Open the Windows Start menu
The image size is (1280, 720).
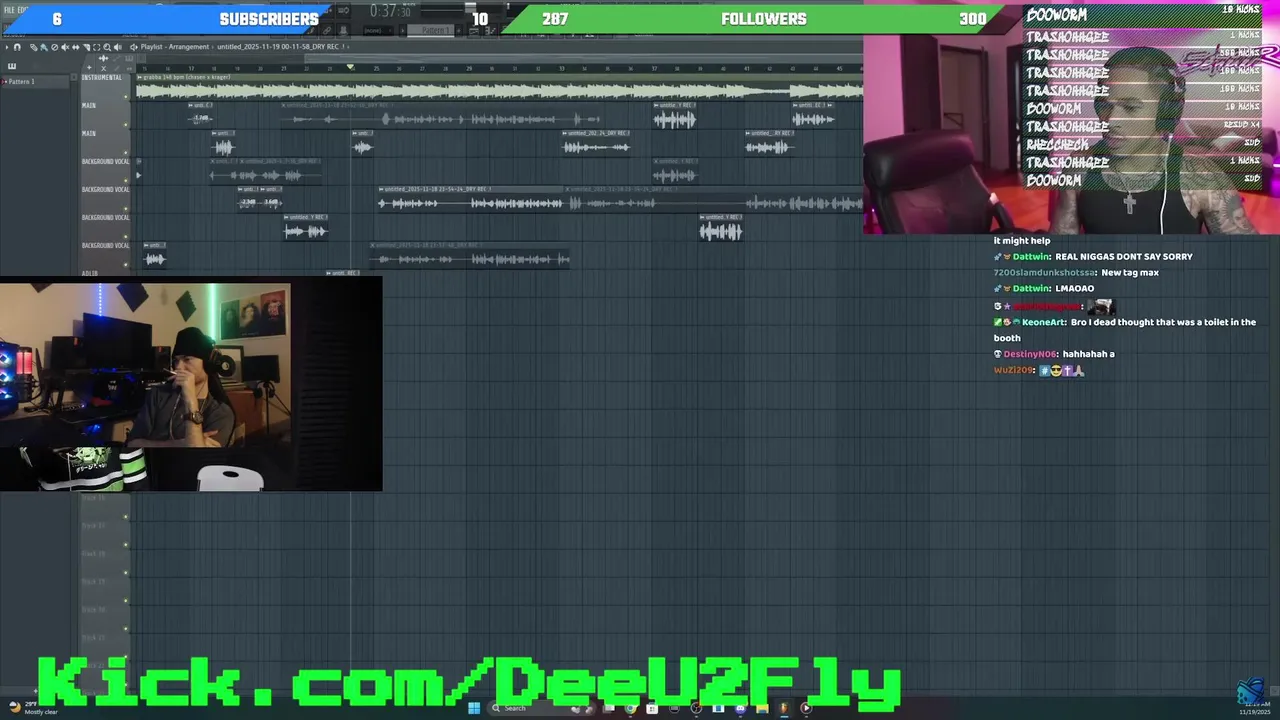pos(474,708)
